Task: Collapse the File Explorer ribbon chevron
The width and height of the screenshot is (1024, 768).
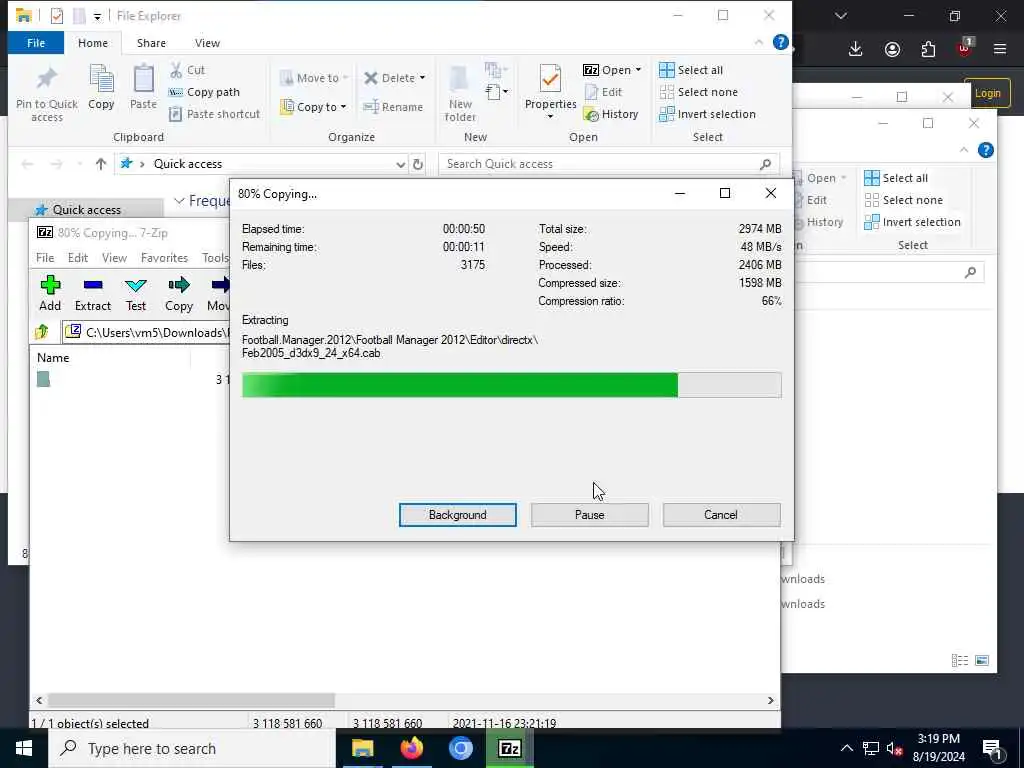Action: point(758,42)
